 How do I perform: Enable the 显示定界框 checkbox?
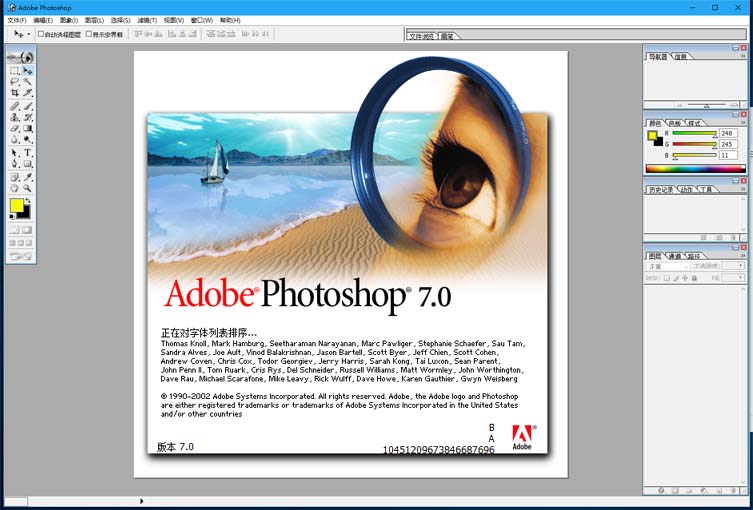[x=89, y=34]
